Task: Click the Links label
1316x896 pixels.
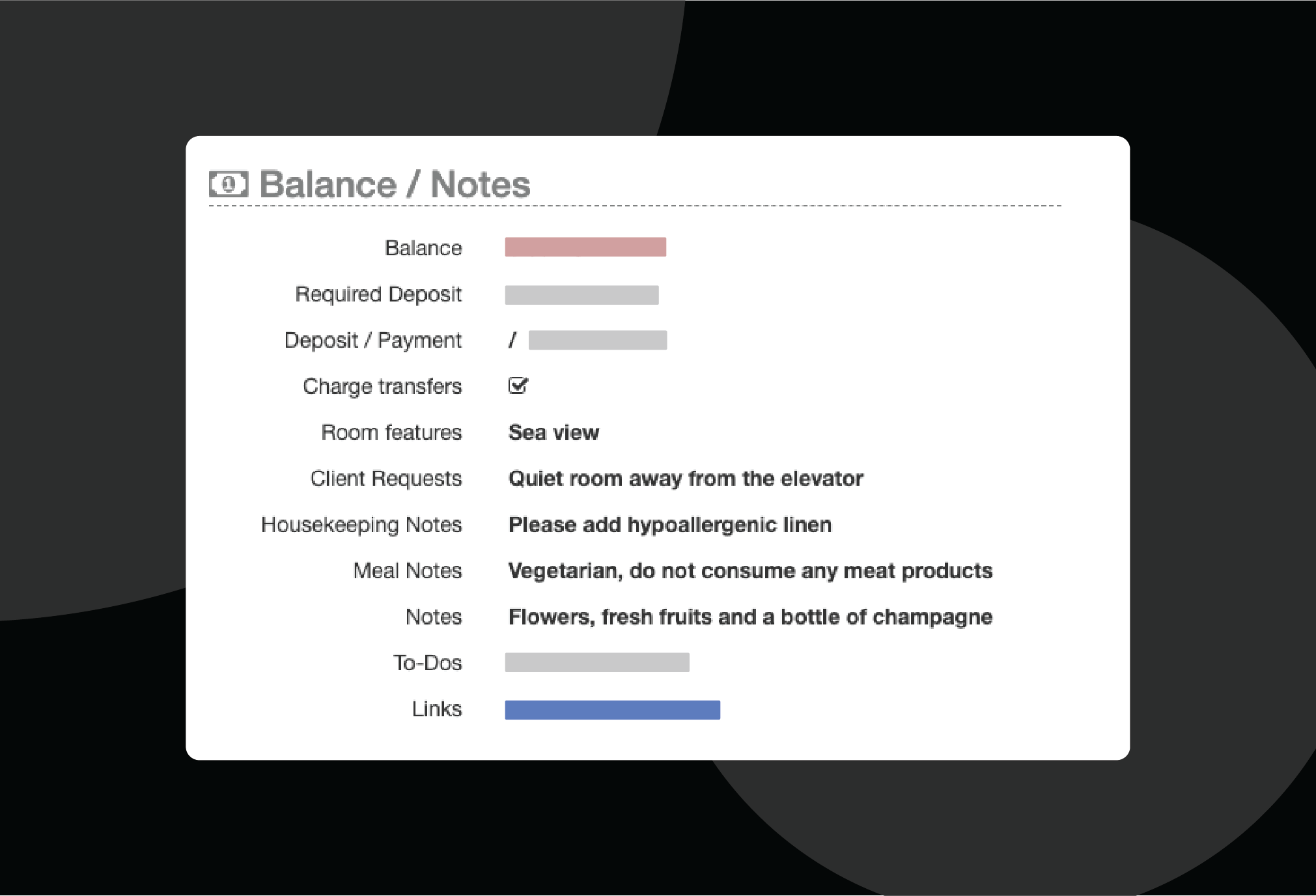Action: 436,709
